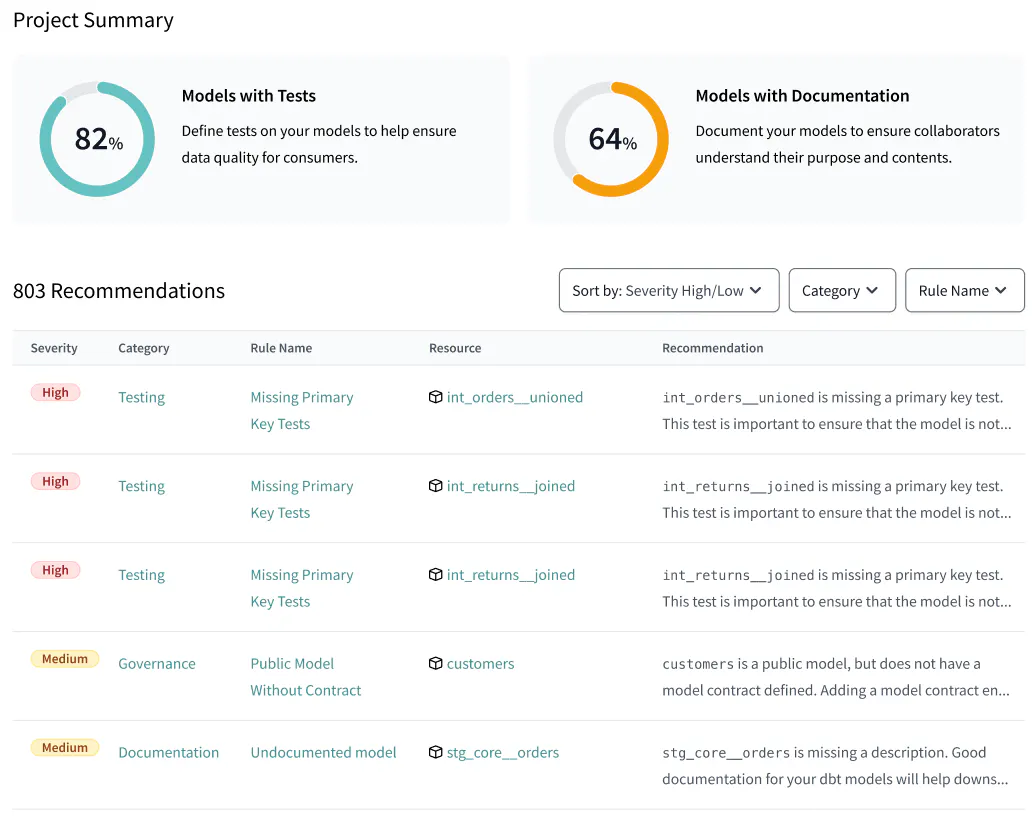Open the int_orders__unioned resource link
This screenshot has height=816, width=1032.
(x=514, y=397)
